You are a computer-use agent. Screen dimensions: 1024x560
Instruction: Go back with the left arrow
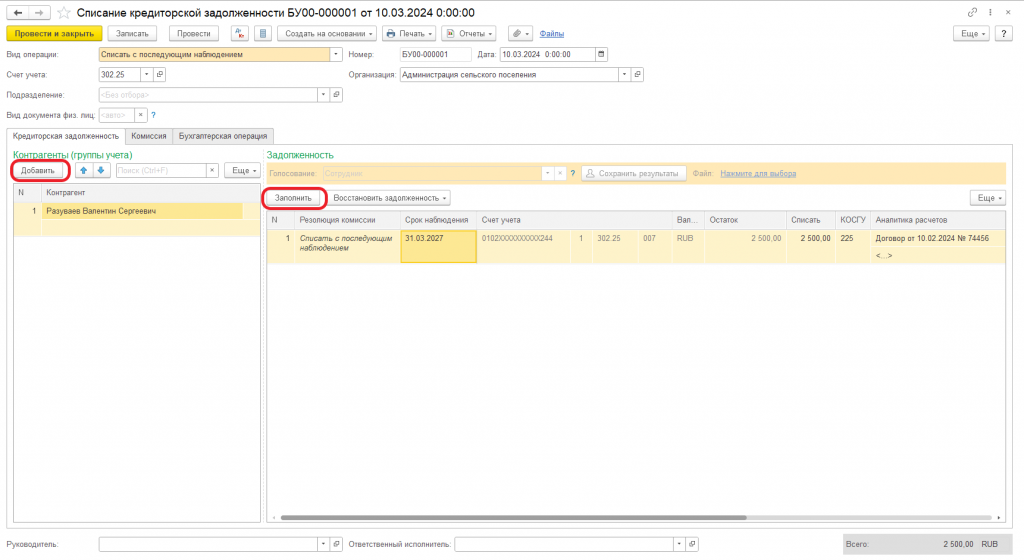[18, 12]
